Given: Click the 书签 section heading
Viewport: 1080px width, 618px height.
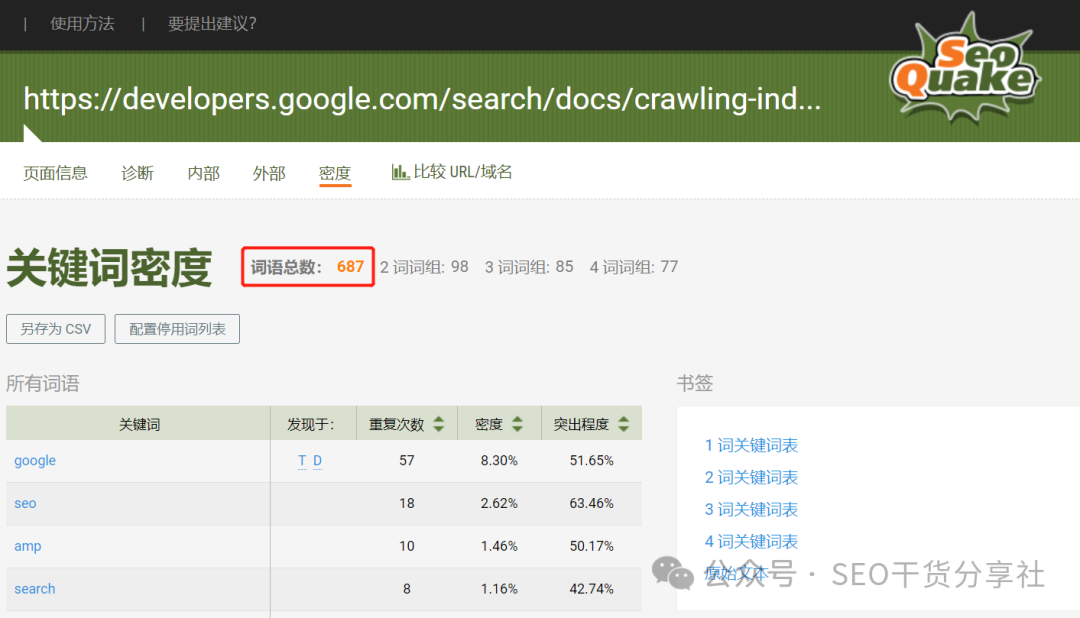Looking at the screenshot, I should click(694, 382).
